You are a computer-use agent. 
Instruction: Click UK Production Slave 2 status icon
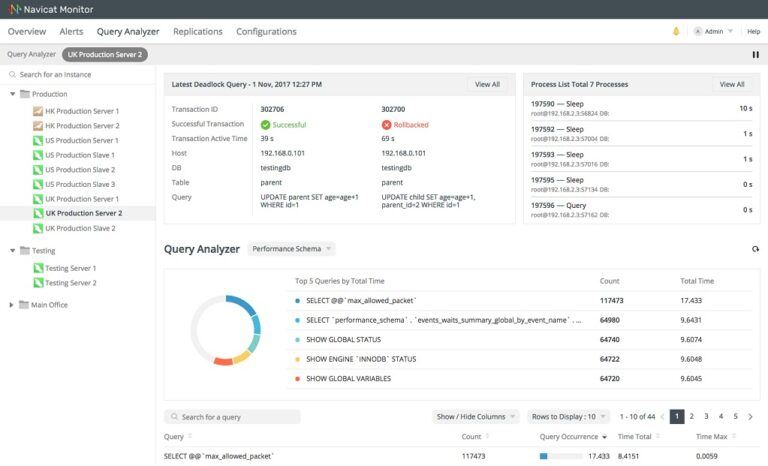[x=38, y=228]
